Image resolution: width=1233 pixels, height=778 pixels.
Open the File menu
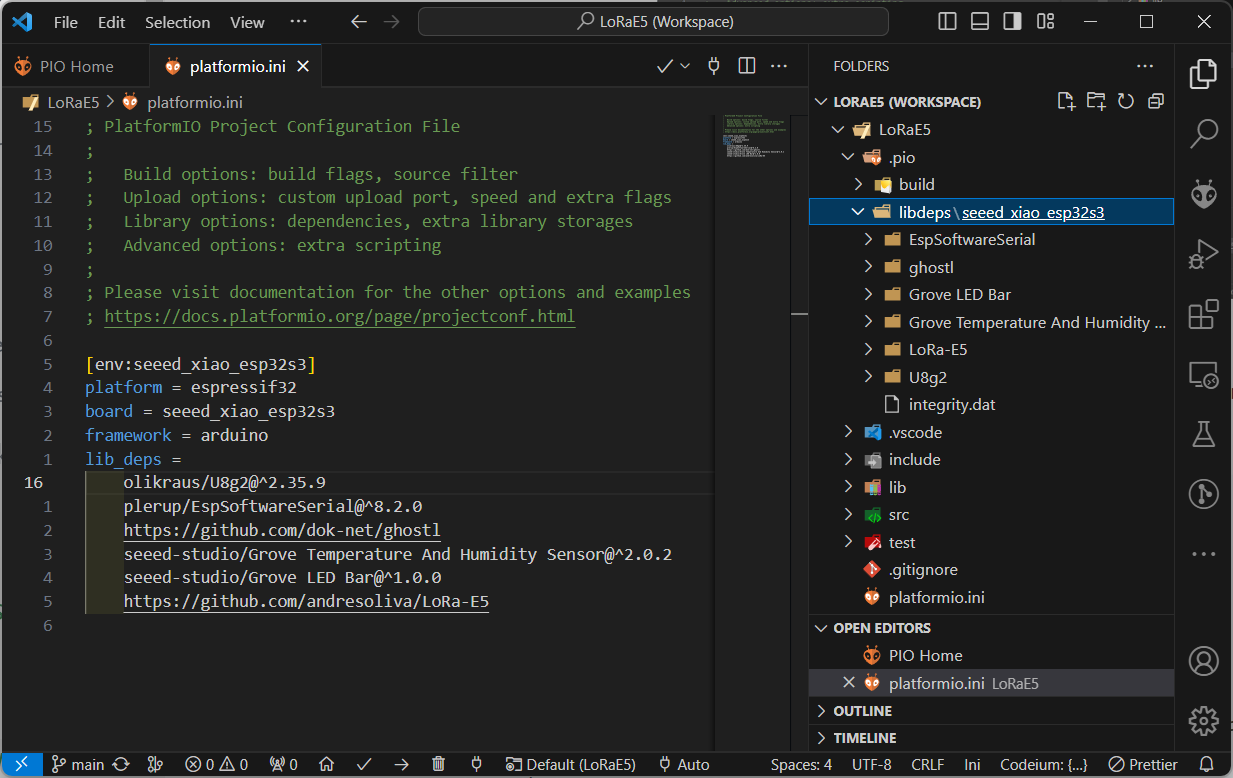[x=66, y=22]
